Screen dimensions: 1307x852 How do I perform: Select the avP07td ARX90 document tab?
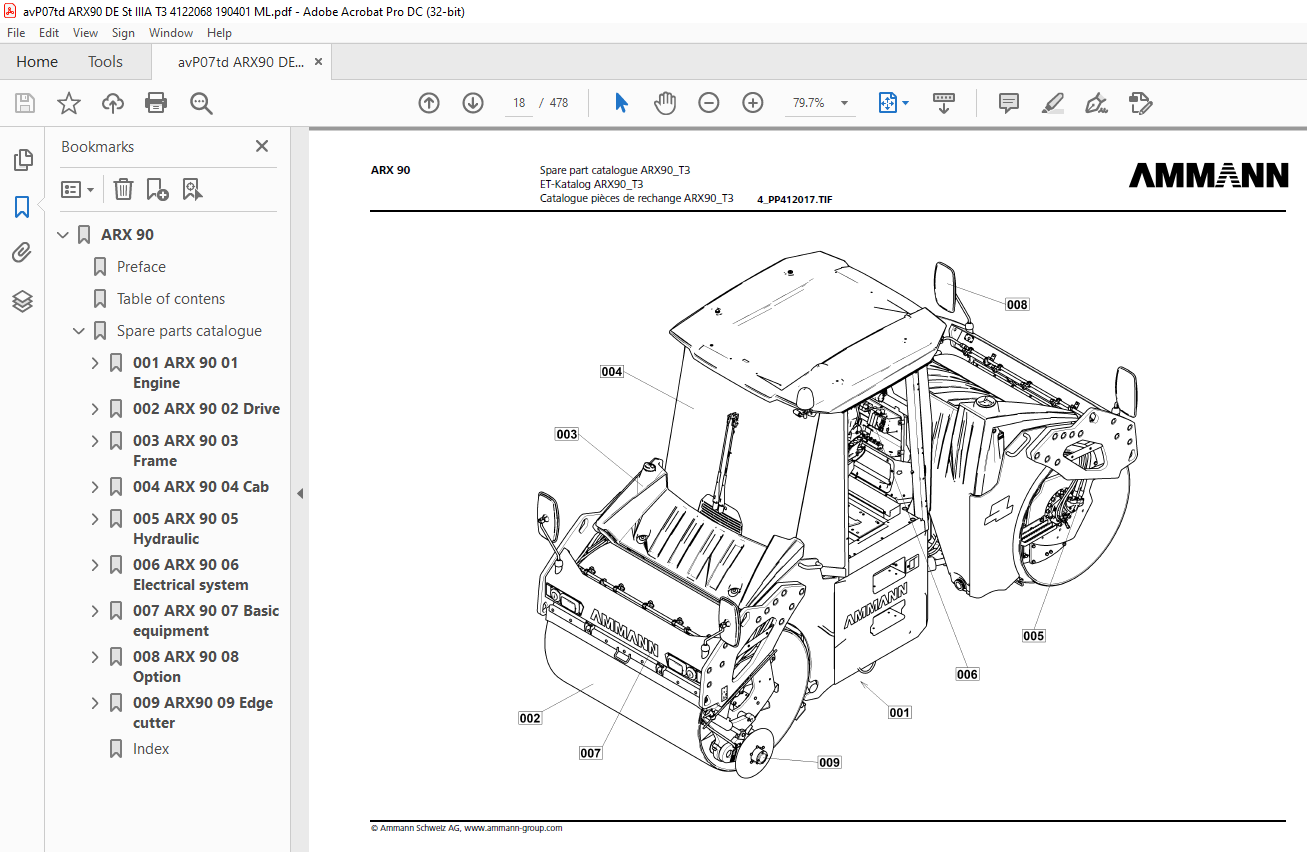pos(241,62)
